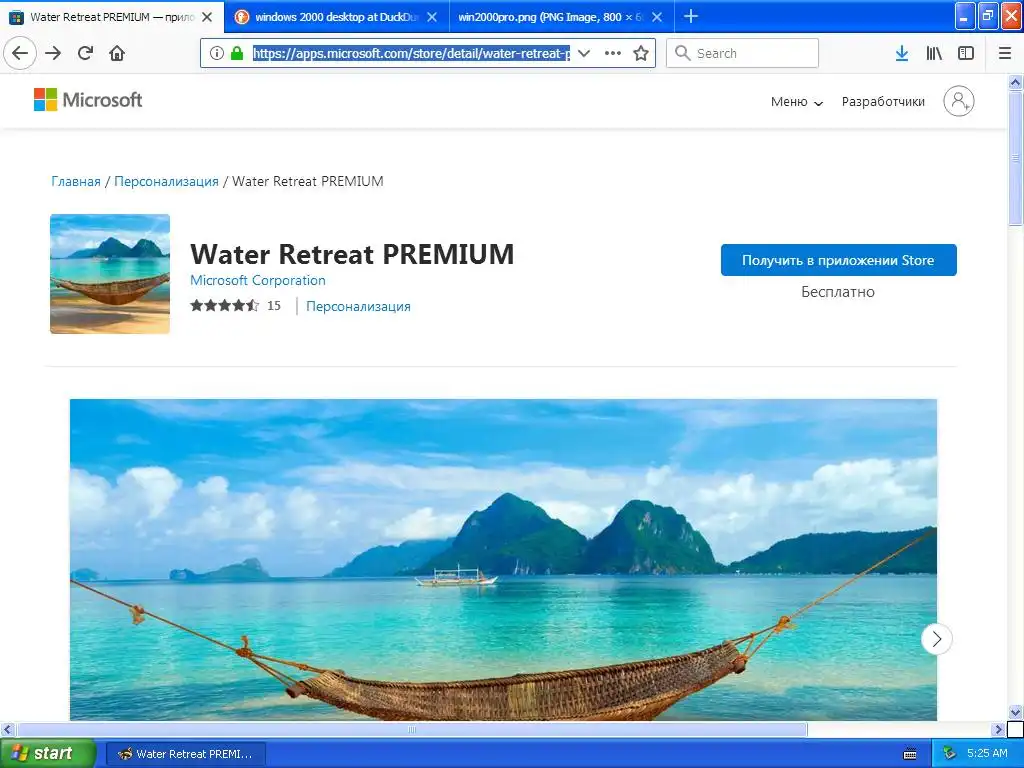Toggle the sidebar view icon
Viewport: 1024px width, 768px height.
click(x=966, y=53)
